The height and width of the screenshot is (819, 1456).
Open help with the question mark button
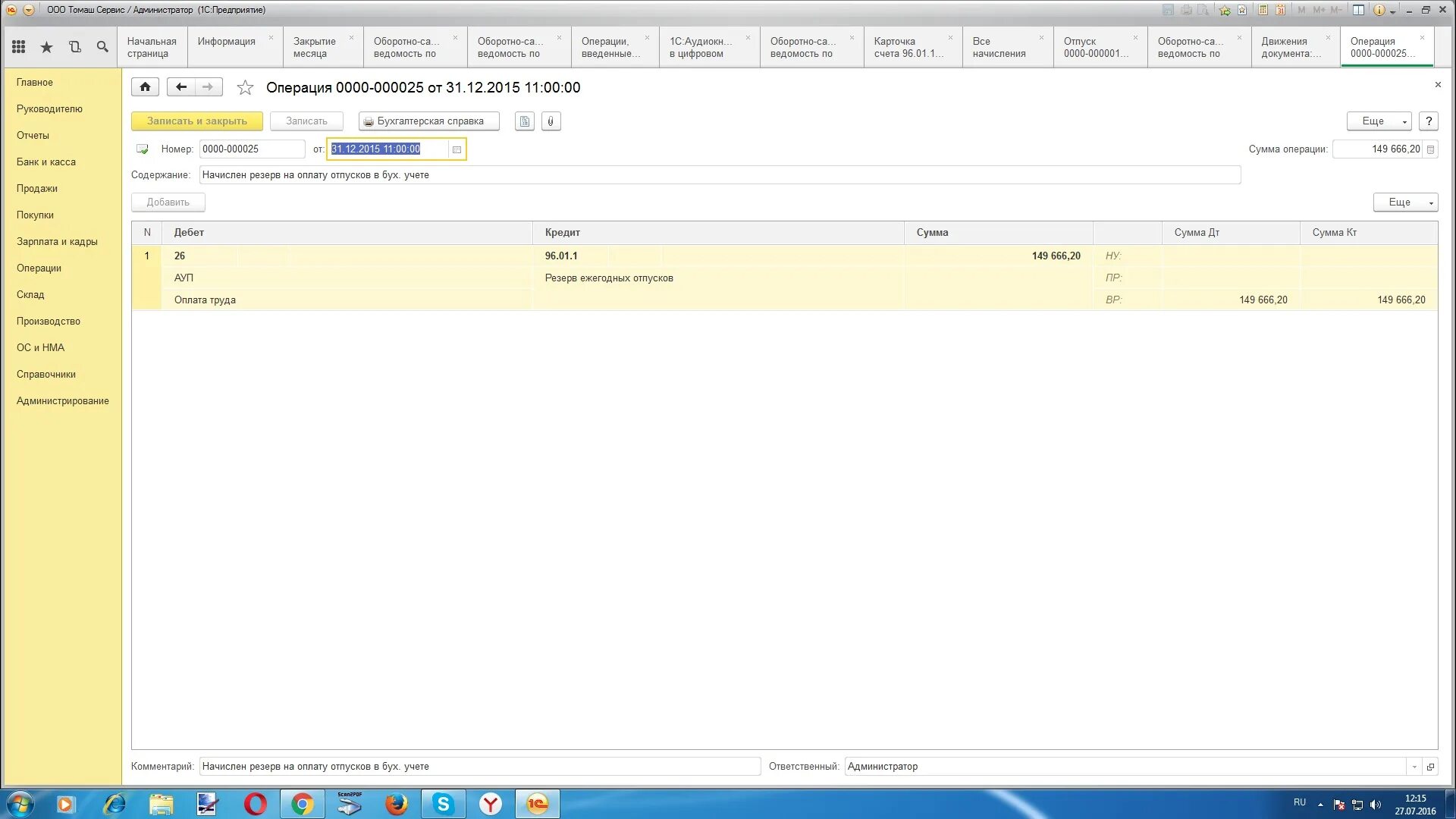pos(1429,121)
